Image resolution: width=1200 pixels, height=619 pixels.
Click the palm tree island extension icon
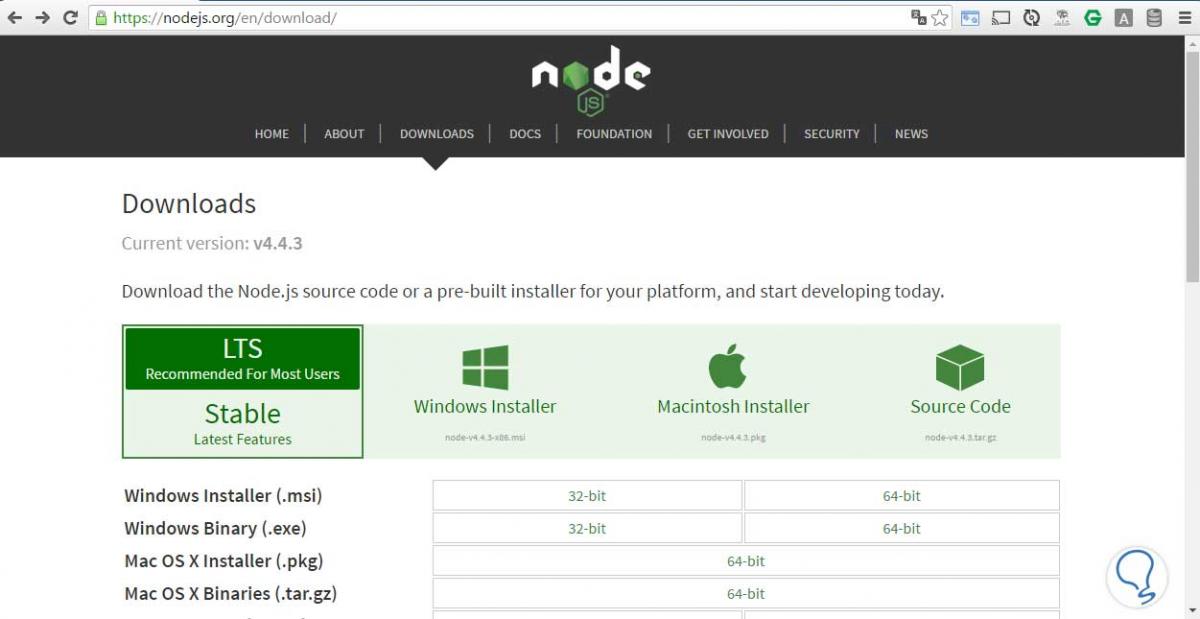[x=1062, y=17]
